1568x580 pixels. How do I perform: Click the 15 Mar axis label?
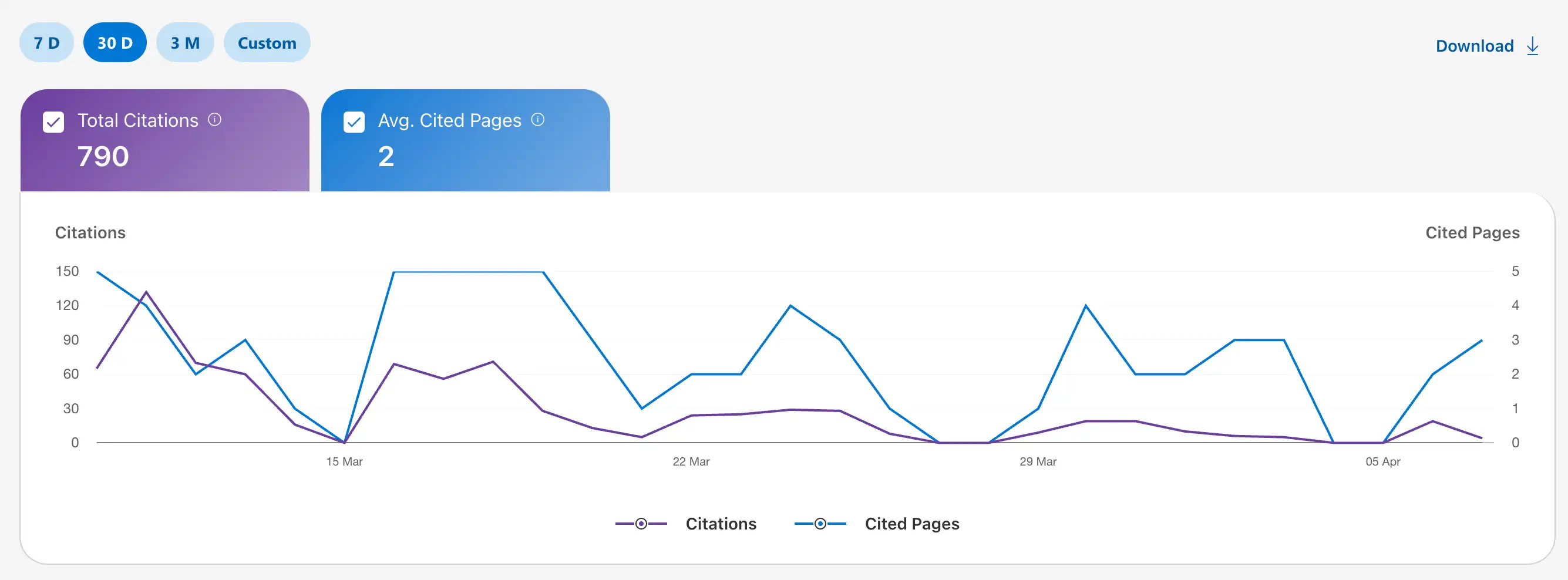tap(344, 461)
